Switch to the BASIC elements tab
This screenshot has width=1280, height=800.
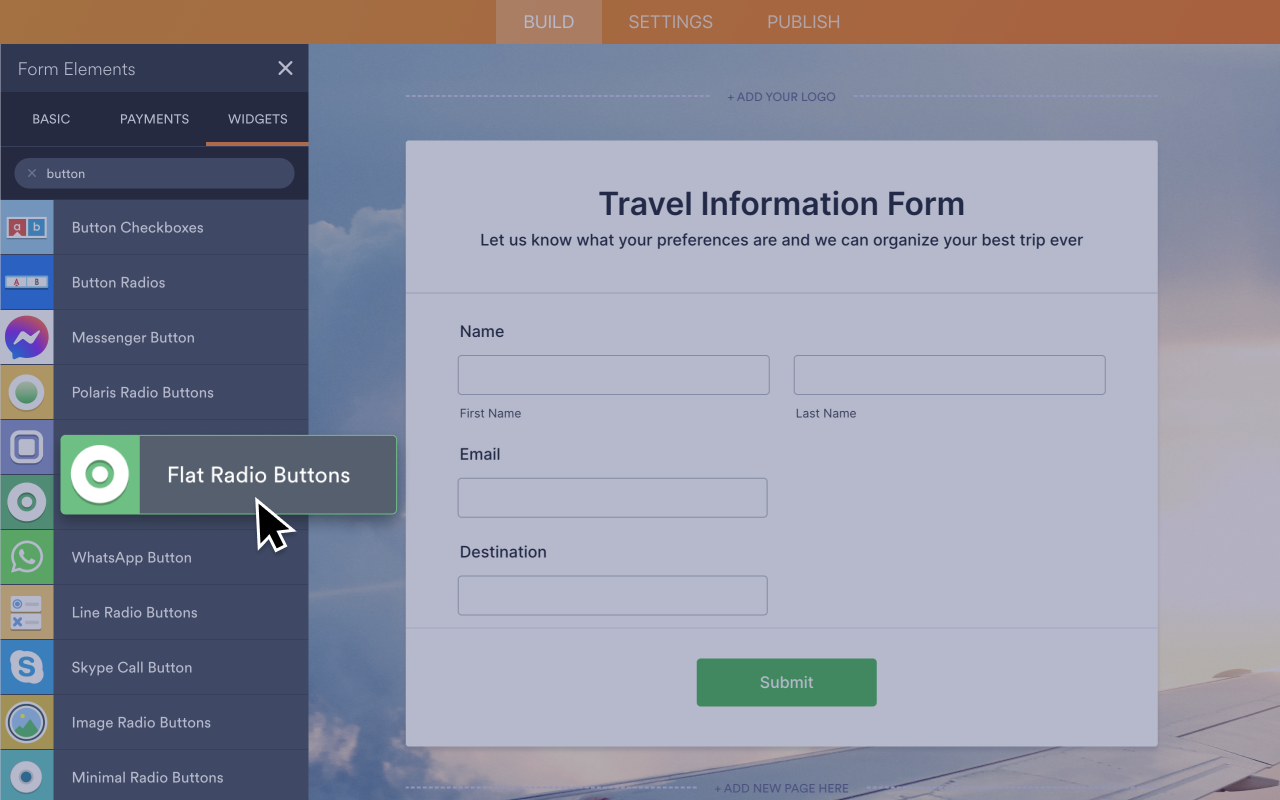pyautogui.click(x=51, y=119)
